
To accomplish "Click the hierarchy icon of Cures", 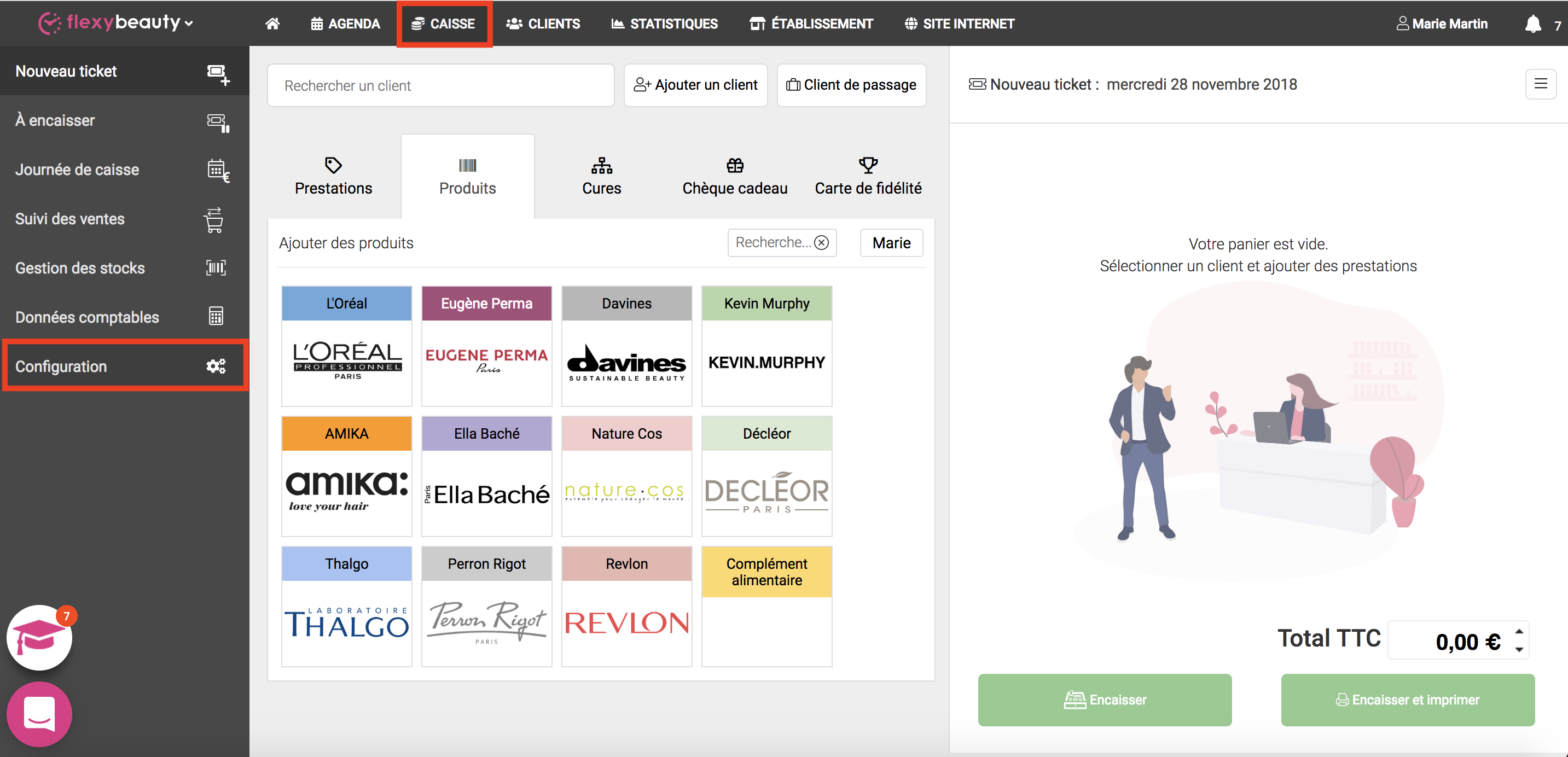I will click(601, 166).
